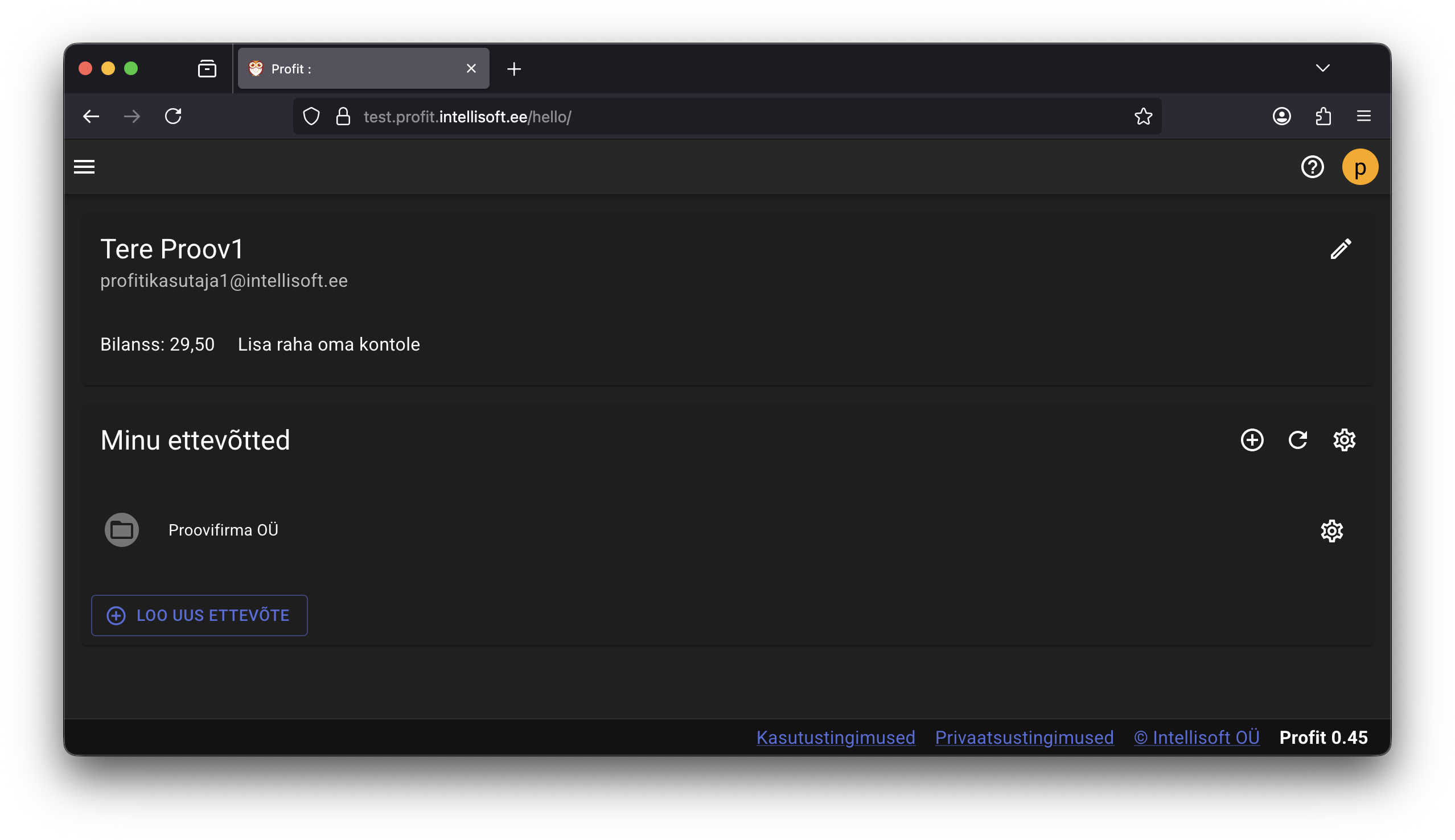Click the LOO UUS ETTEVÕTE button
Viewport: 1455px width, 840px height.
tap(199, 615)
